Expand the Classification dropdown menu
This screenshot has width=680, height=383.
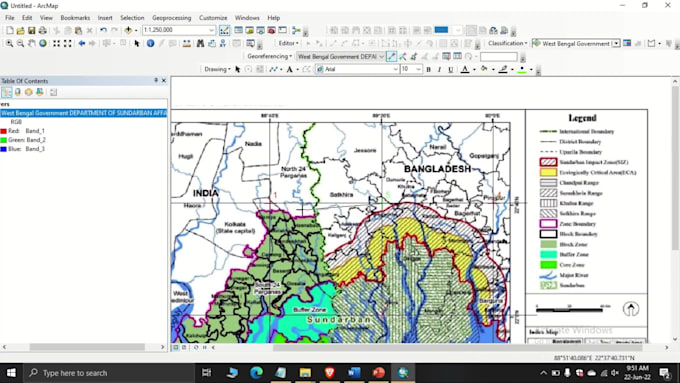pos(508,43)
